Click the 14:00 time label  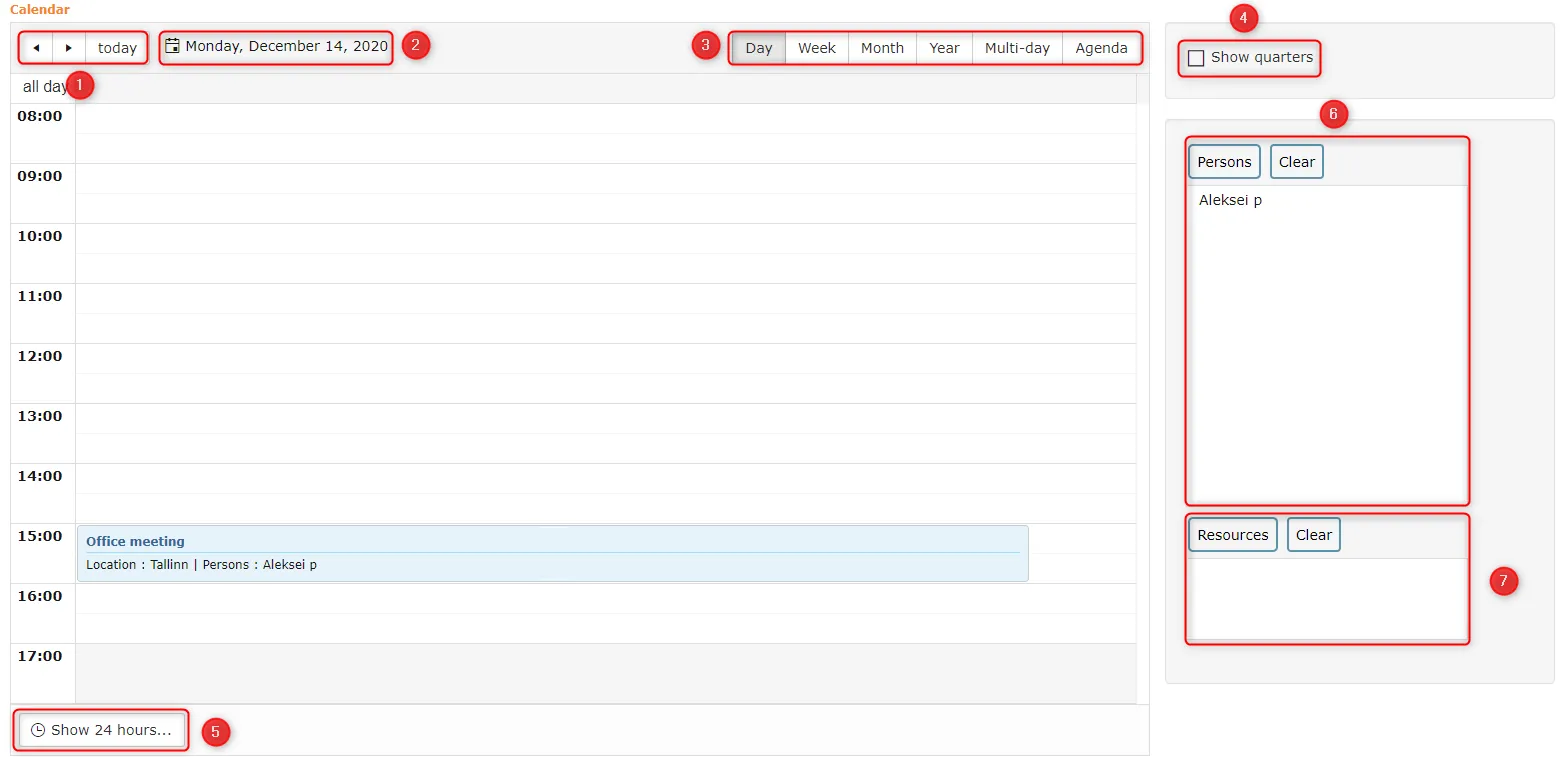pos(40,476)
